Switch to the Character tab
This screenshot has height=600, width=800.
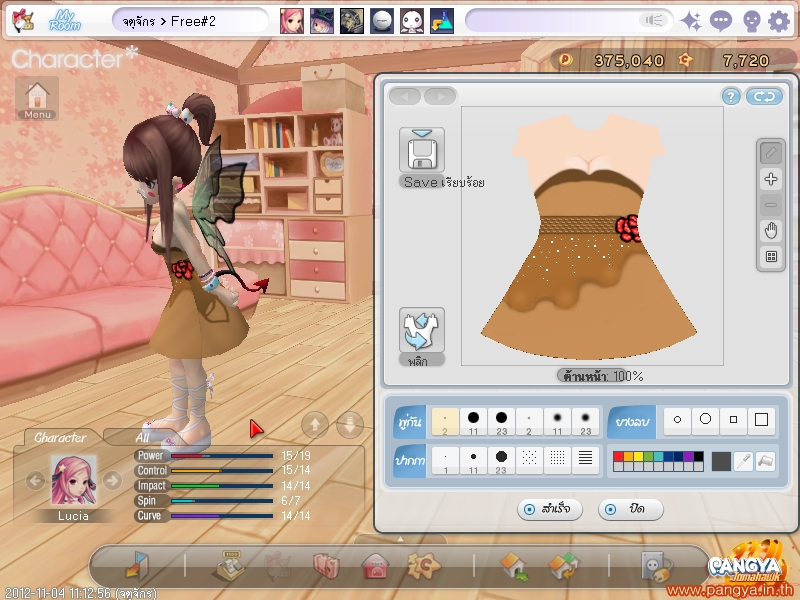[60, 438]
